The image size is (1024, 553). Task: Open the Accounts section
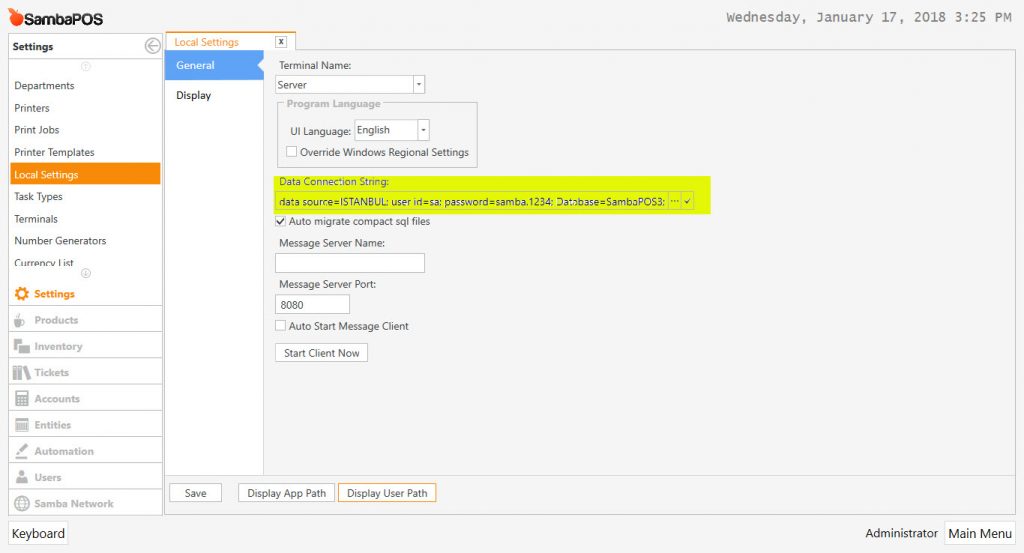click(x=86, y=398)
